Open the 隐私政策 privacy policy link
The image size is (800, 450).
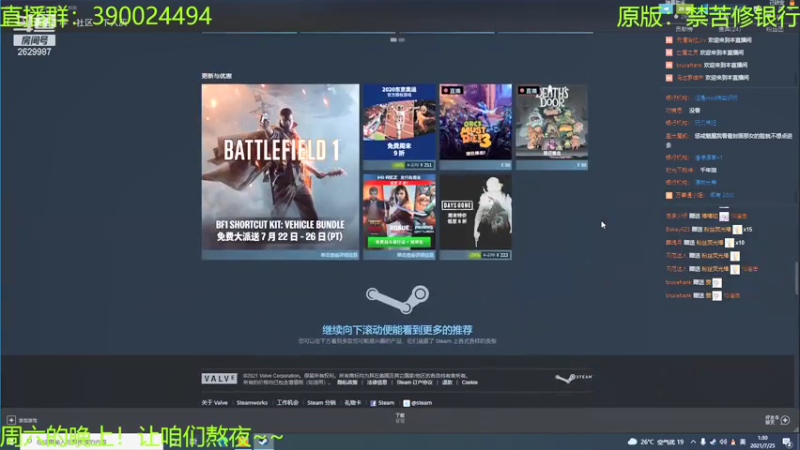click(347, 382)
